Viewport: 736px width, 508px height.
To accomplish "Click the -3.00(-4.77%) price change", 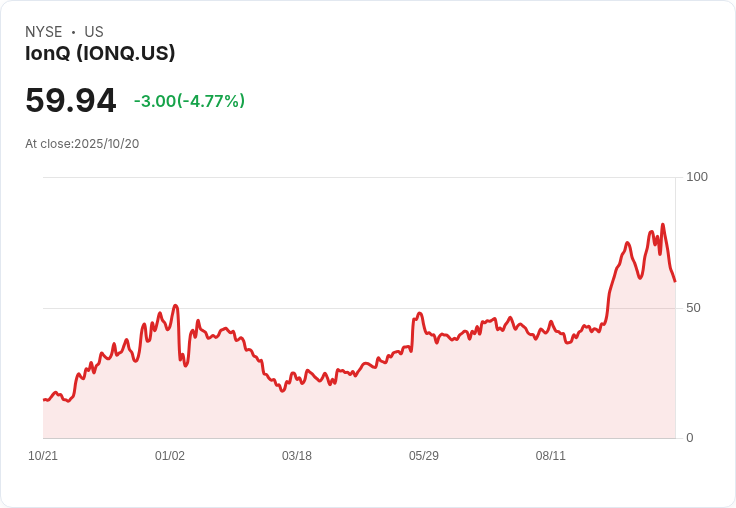I will pyautogui.click(x=189, y=101).
